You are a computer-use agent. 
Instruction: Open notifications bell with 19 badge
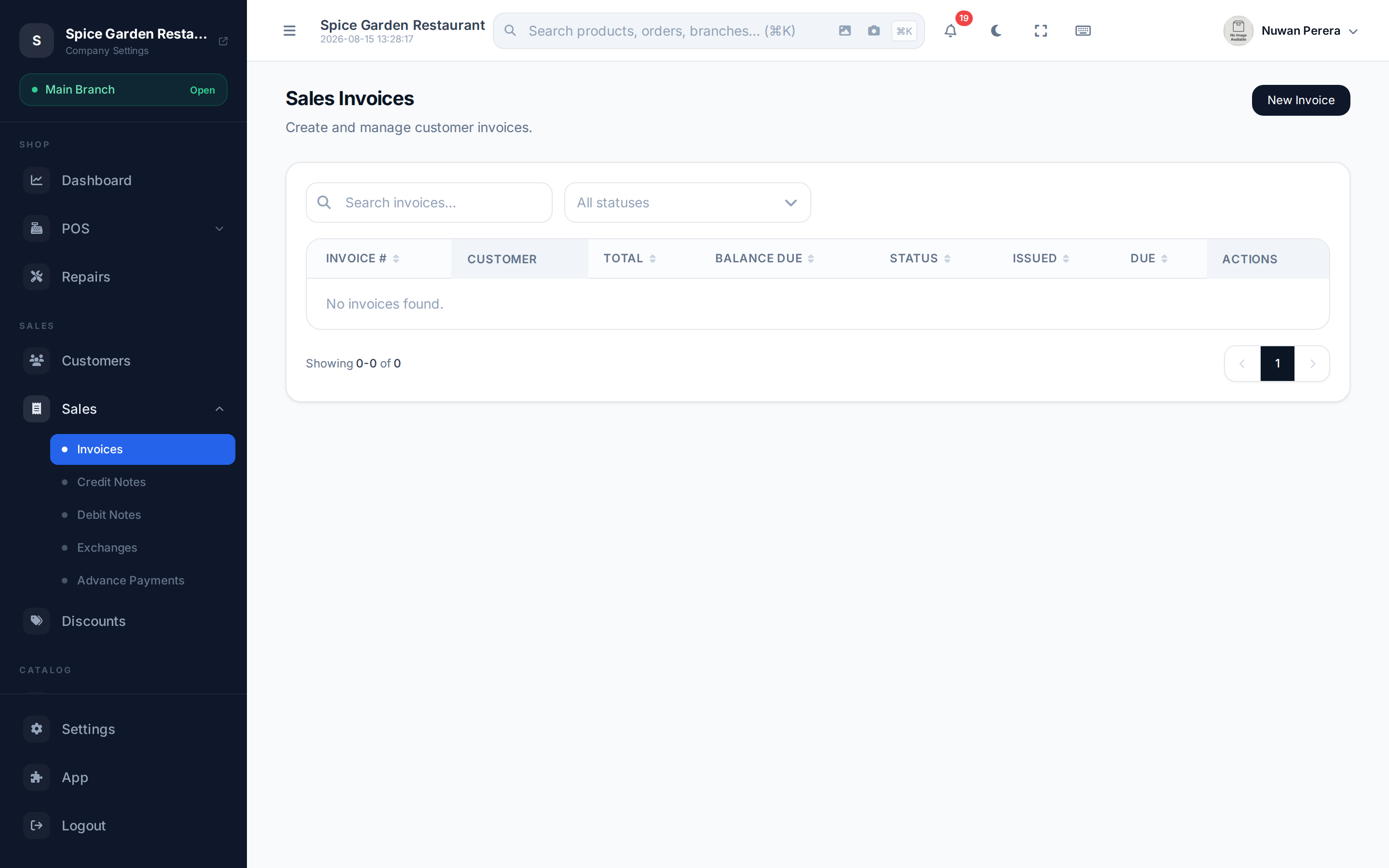point(951,30)
